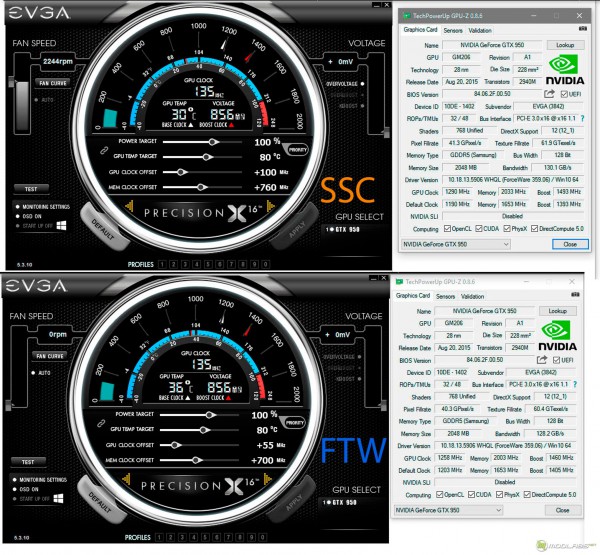600x555 pixels.
Task: Toggle OSD ON in lower Precision X window
Action: pyautogui.click(x=26, y=489)
